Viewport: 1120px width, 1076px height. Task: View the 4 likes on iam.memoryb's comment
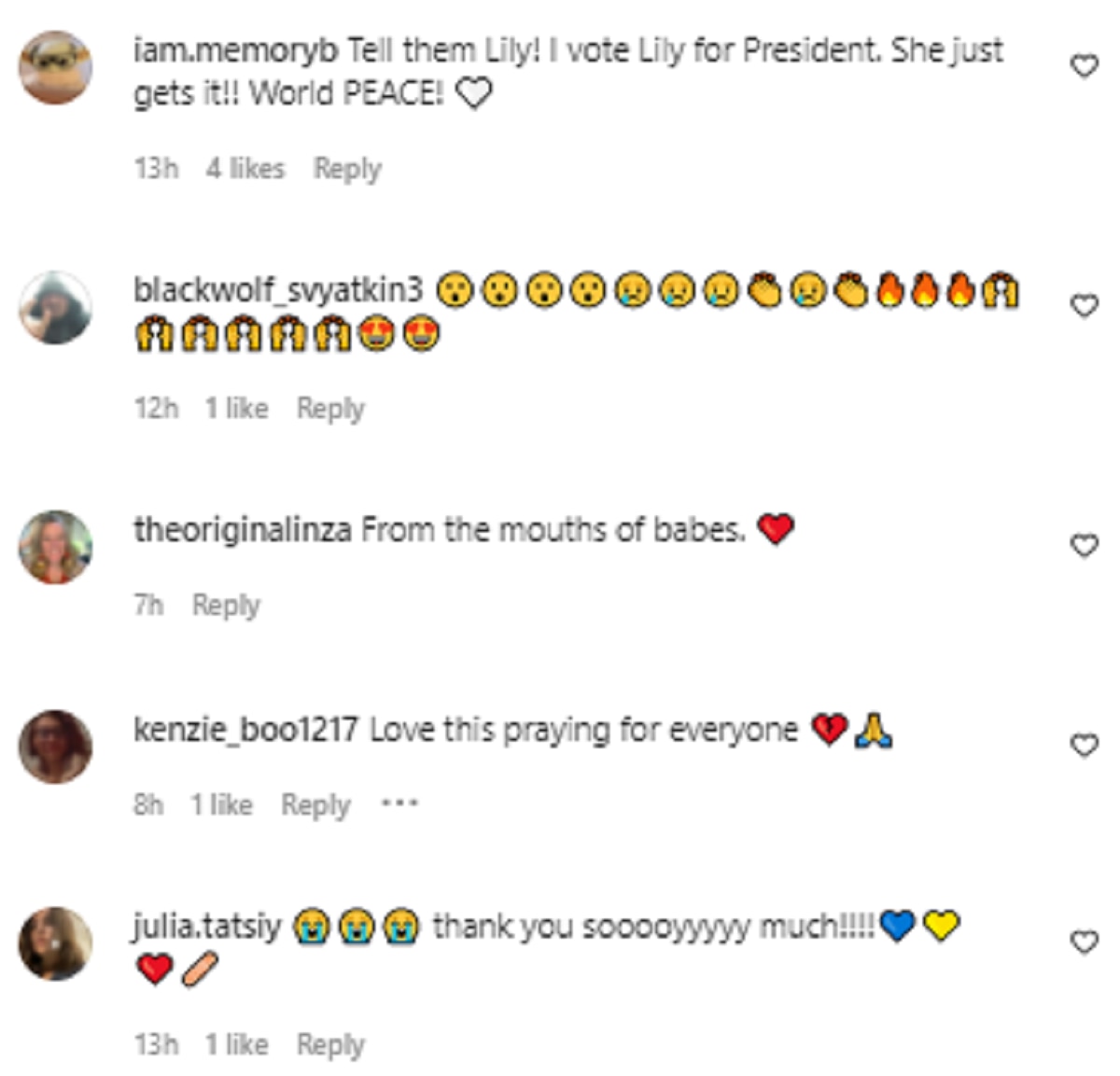(x=245, y=169)
